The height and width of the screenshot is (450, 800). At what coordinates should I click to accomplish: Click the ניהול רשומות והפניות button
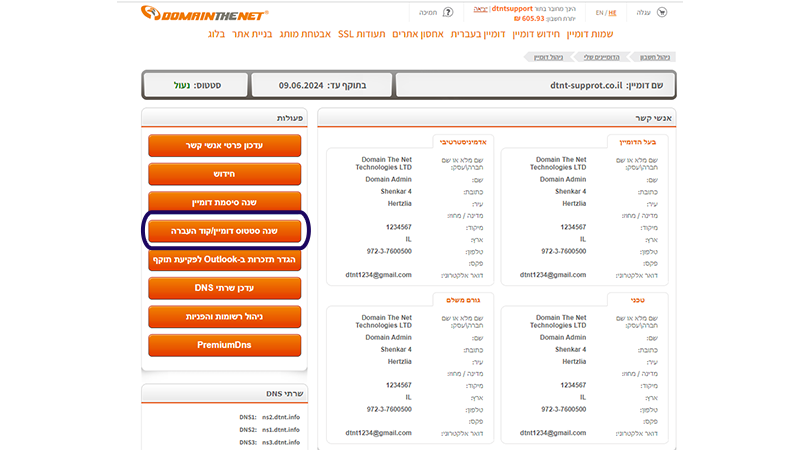(x=224, y=317)
